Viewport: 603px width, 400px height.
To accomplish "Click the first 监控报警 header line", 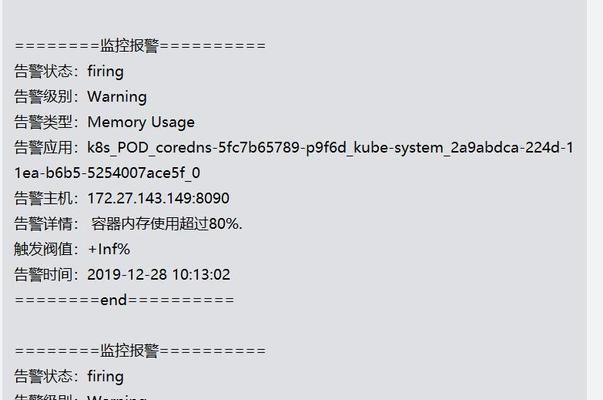I will 140,46.
